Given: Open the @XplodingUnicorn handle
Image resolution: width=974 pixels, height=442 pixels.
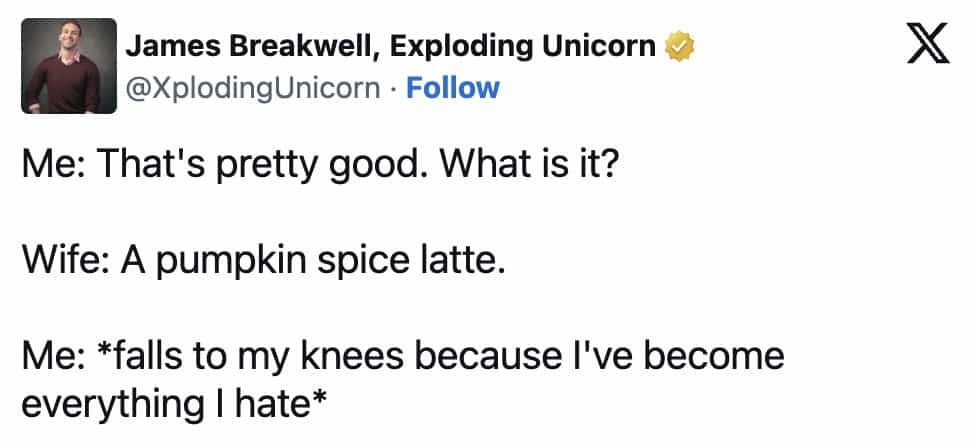Looking at the screenshot, I should (251, 87).
